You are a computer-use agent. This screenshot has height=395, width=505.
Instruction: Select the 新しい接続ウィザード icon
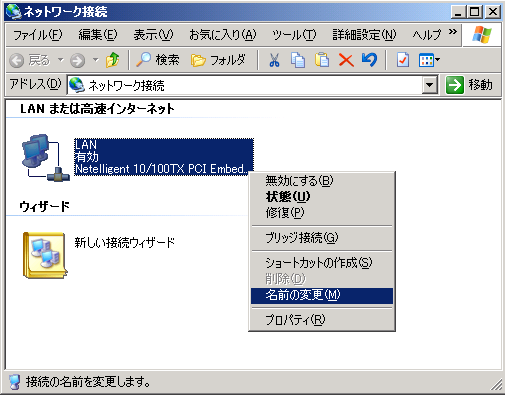click(x=45, y=255)
